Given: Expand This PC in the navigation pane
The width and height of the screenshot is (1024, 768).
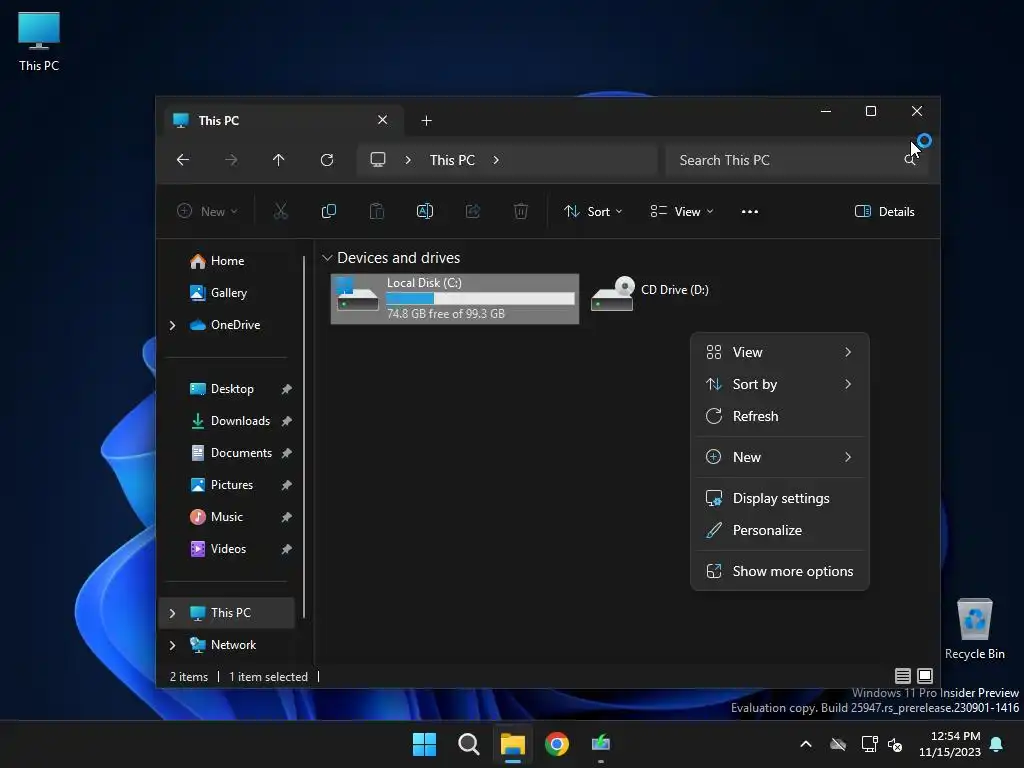Looking at the screenshot, I should click(x=172, y=613).
